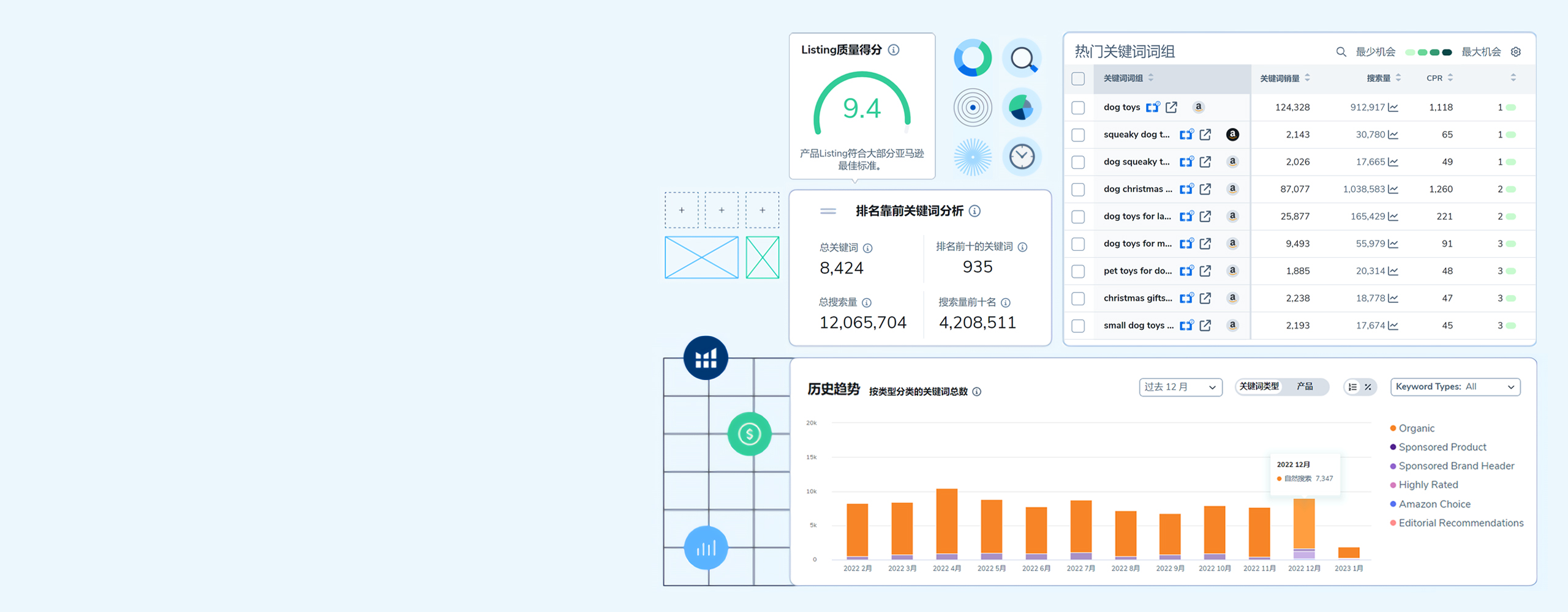
Task: Select the 关键词类型 tab
Action: 1259,387
